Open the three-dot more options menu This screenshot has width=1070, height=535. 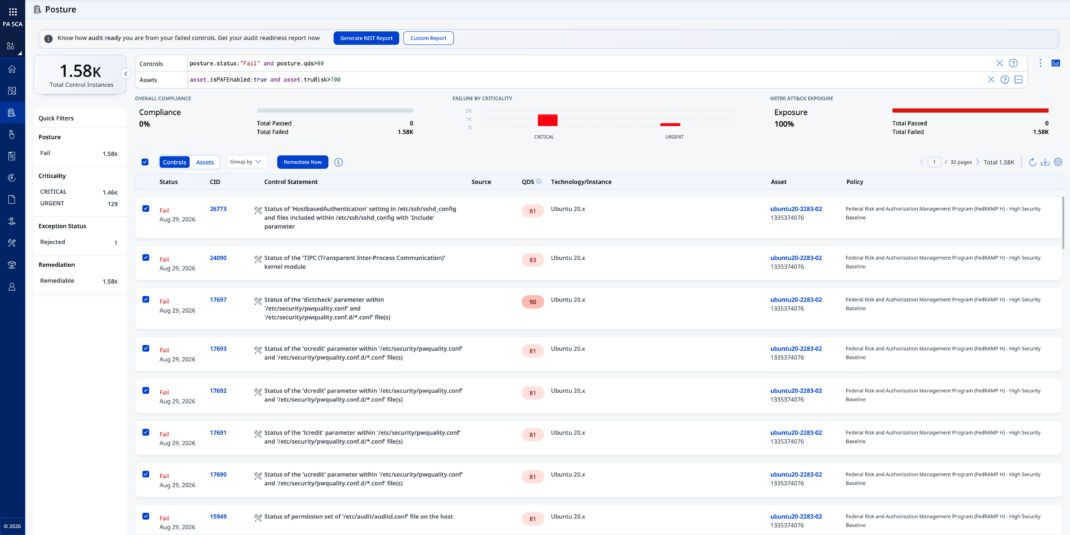pyautogui.click(x=1040, y=63)
